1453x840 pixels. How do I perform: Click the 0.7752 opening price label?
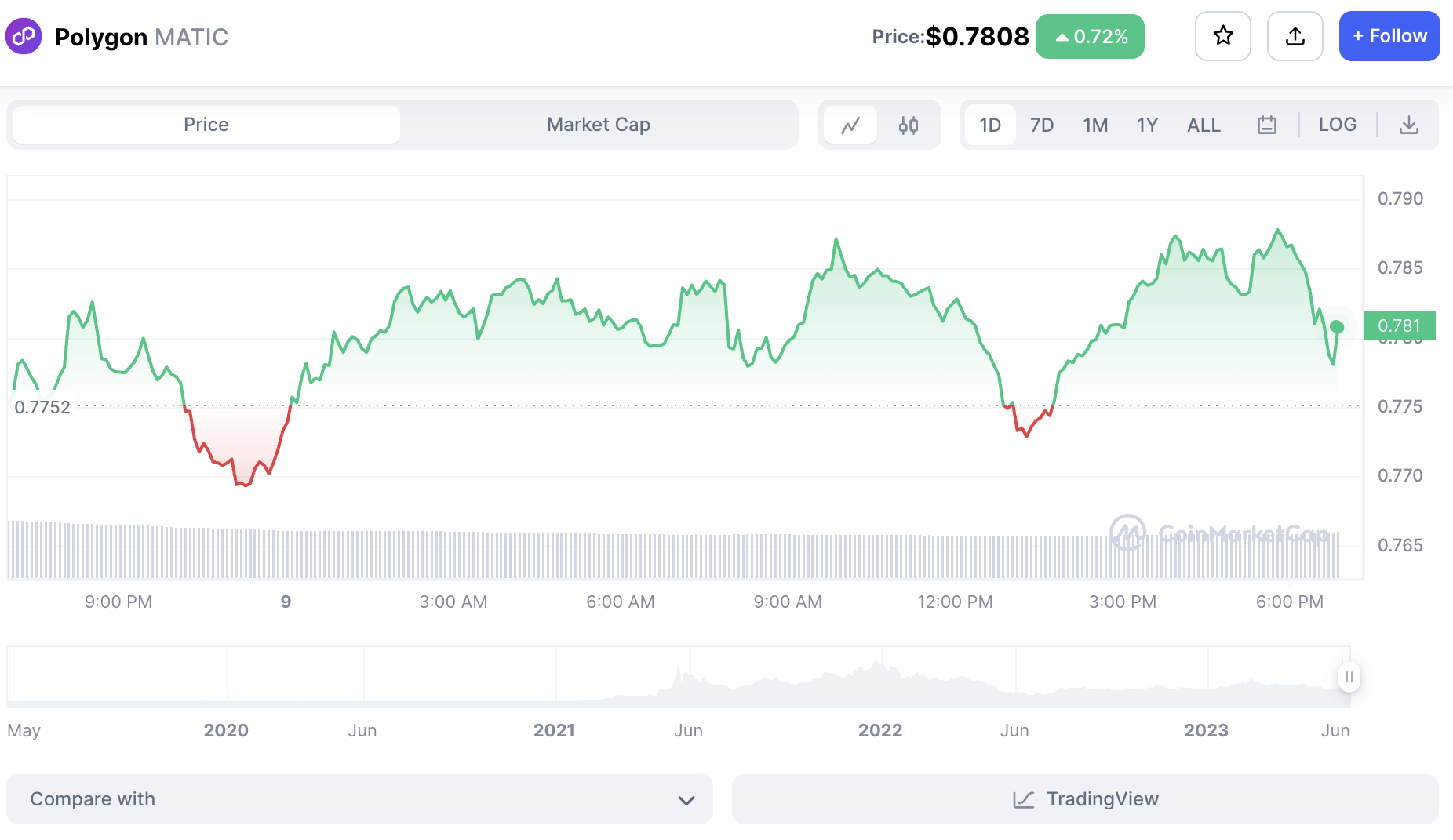42,407
